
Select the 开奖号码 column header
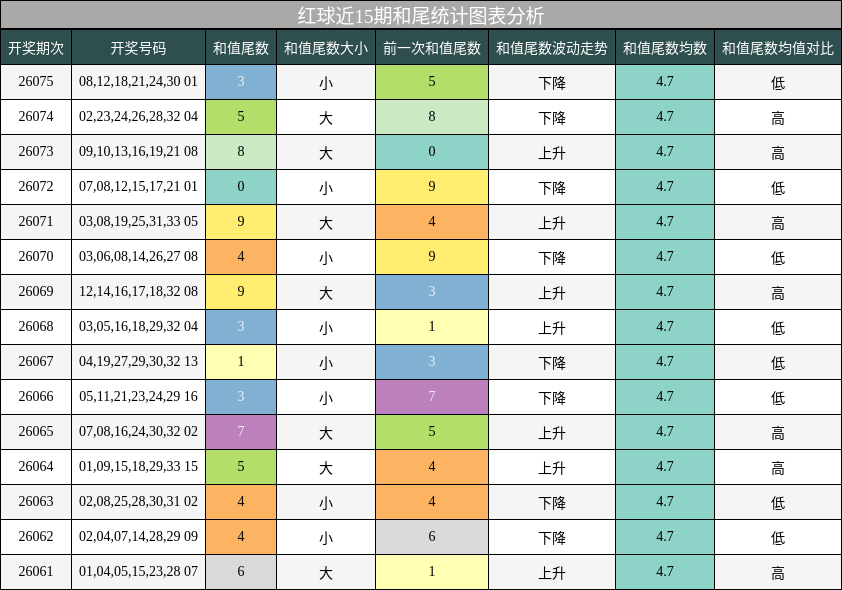click(139, 48)
